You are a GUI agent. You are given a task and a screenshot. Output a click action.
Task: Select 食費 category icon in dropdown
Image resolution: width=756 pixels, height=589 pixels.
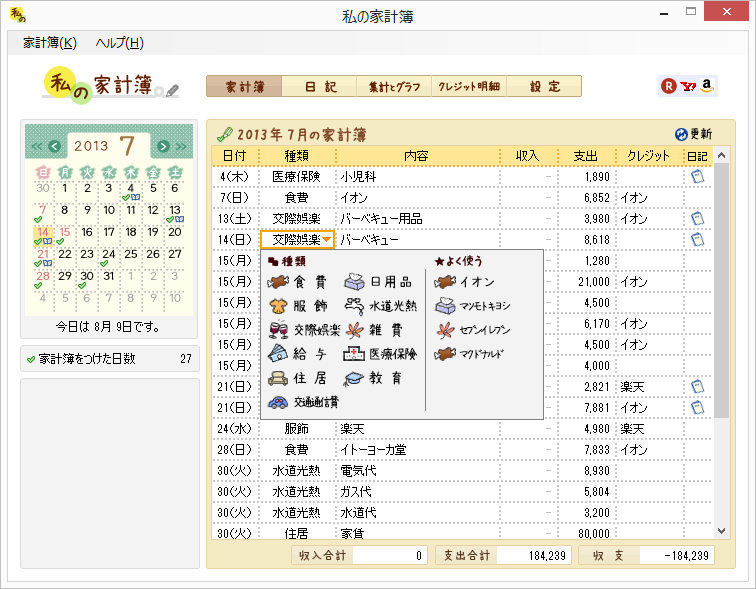pos(278,282)
